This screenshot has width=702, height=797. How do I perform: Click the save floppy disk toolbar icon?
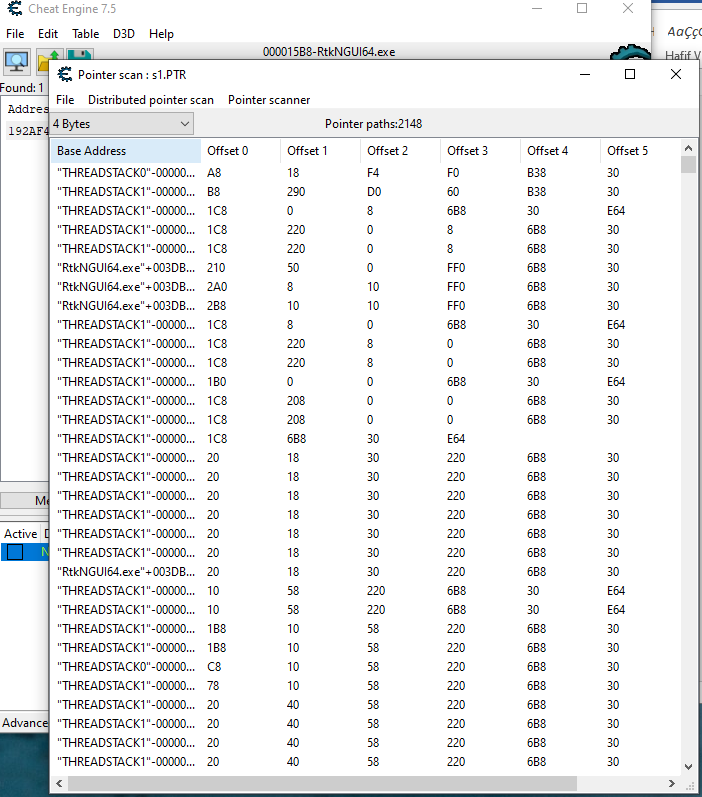80,54
